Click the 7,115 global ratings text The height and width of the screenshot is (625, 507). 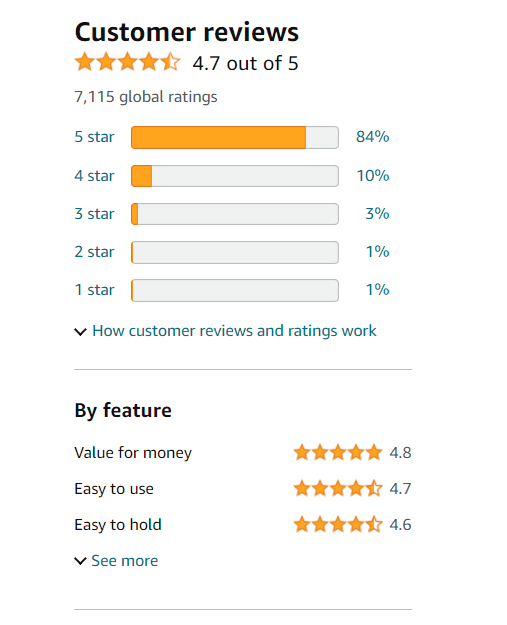coord(146,97)
